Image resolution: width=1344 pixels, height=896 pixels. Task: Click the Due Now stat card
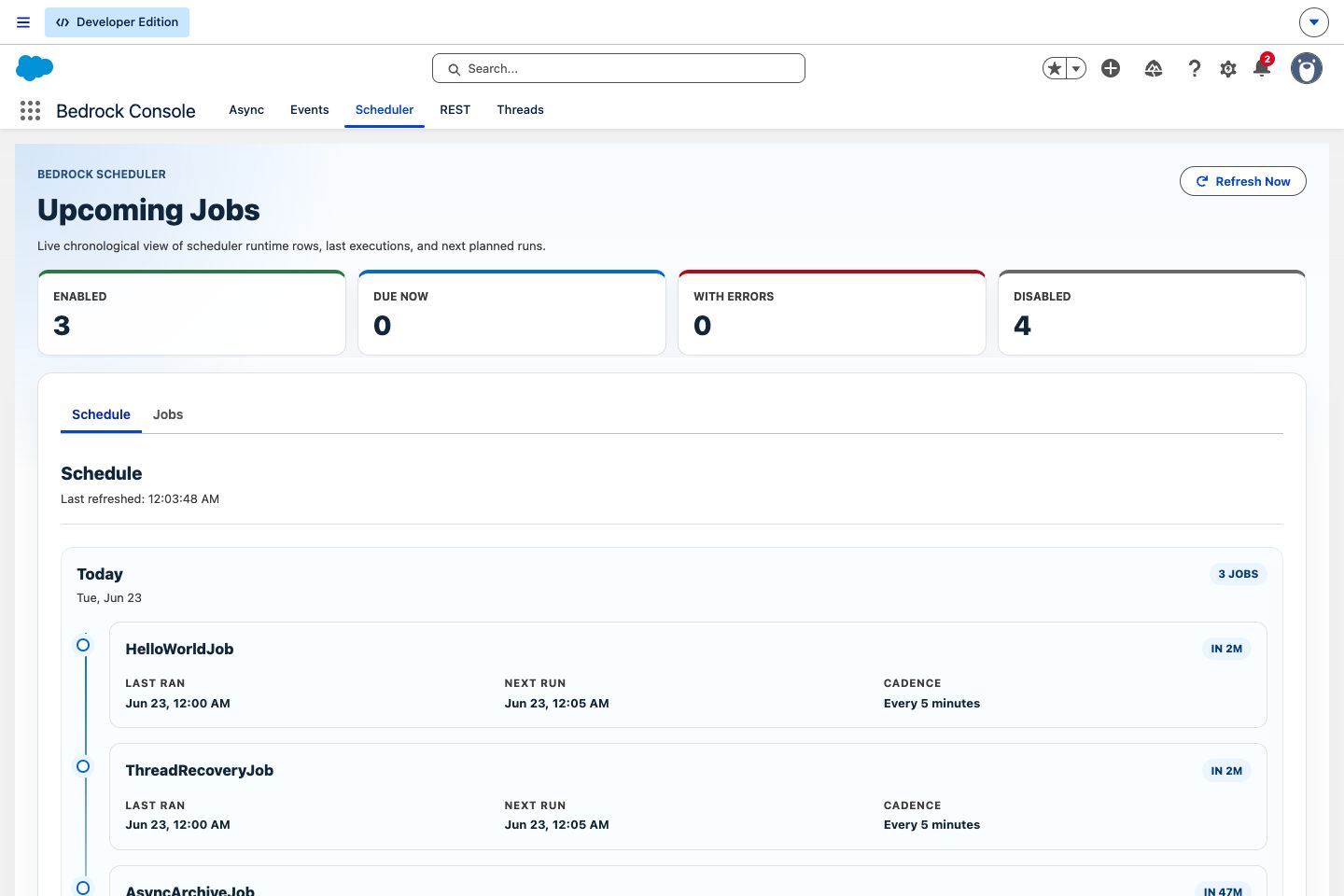point(511,313)
